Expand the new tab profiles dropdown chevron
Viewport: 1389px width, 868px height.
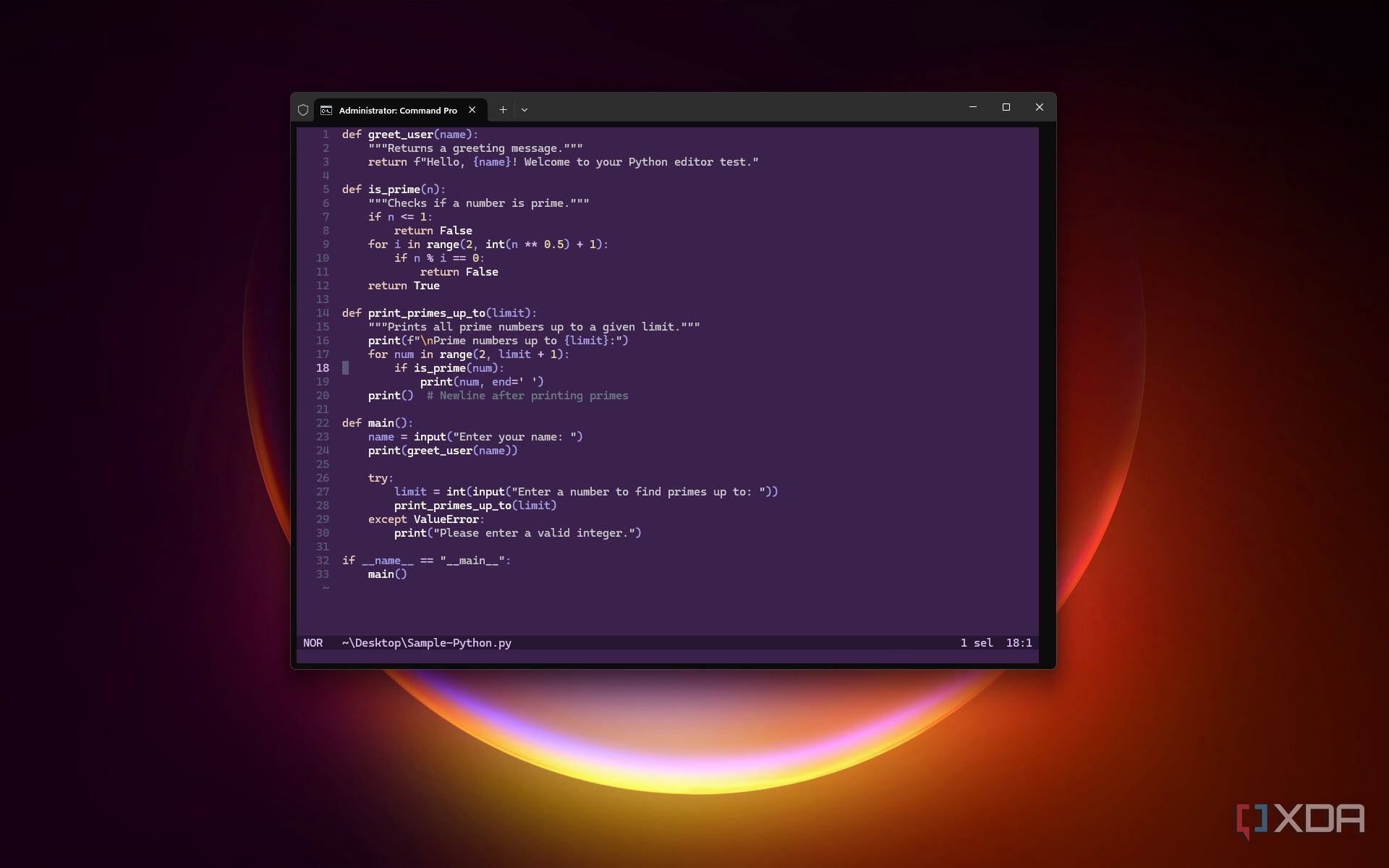tap(524, 110)
